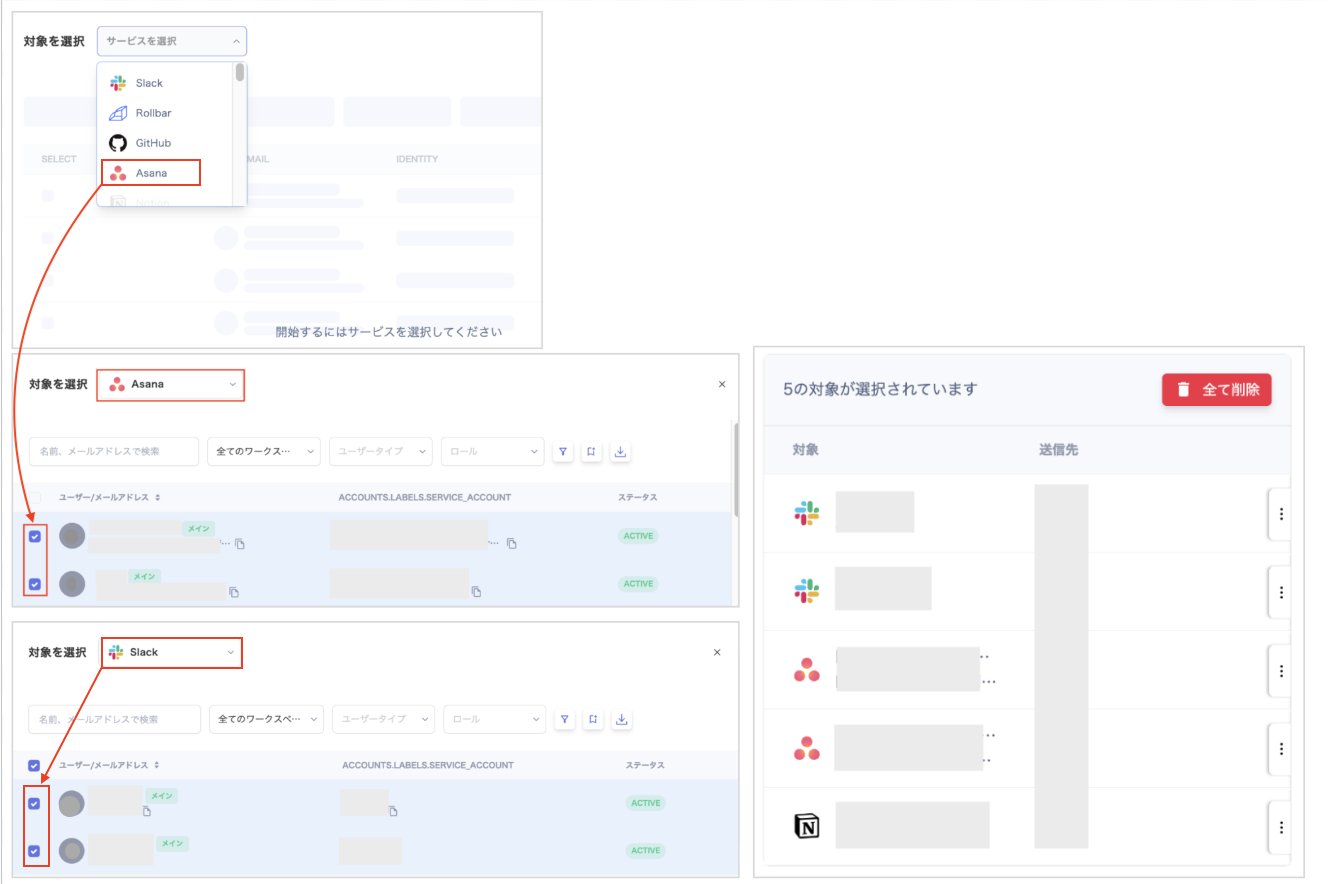Copy the service account of the first Slack user
Viewport: 1328px width, 884px height.
[394, 810]
